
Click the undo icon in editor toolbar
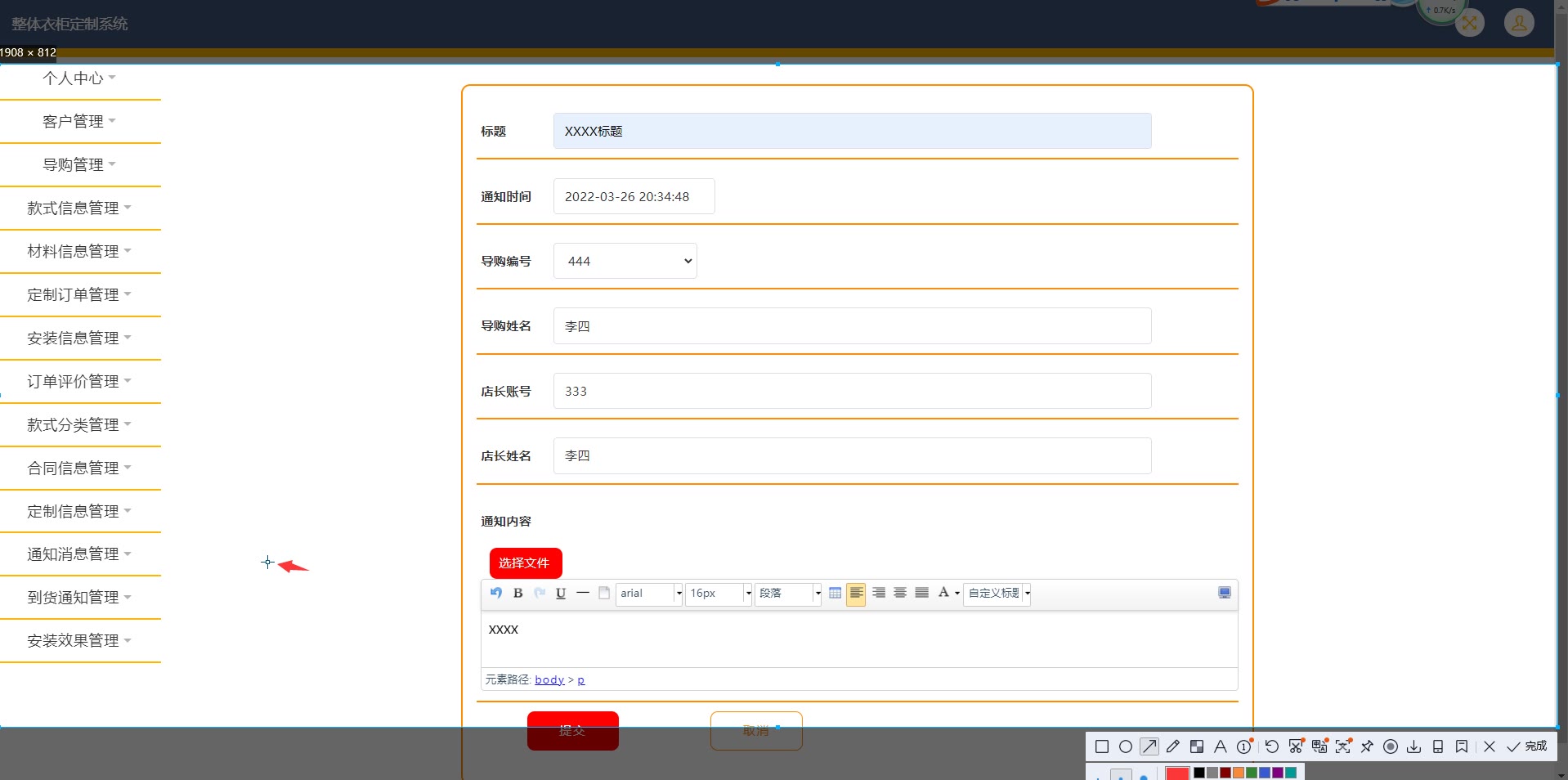496,594
